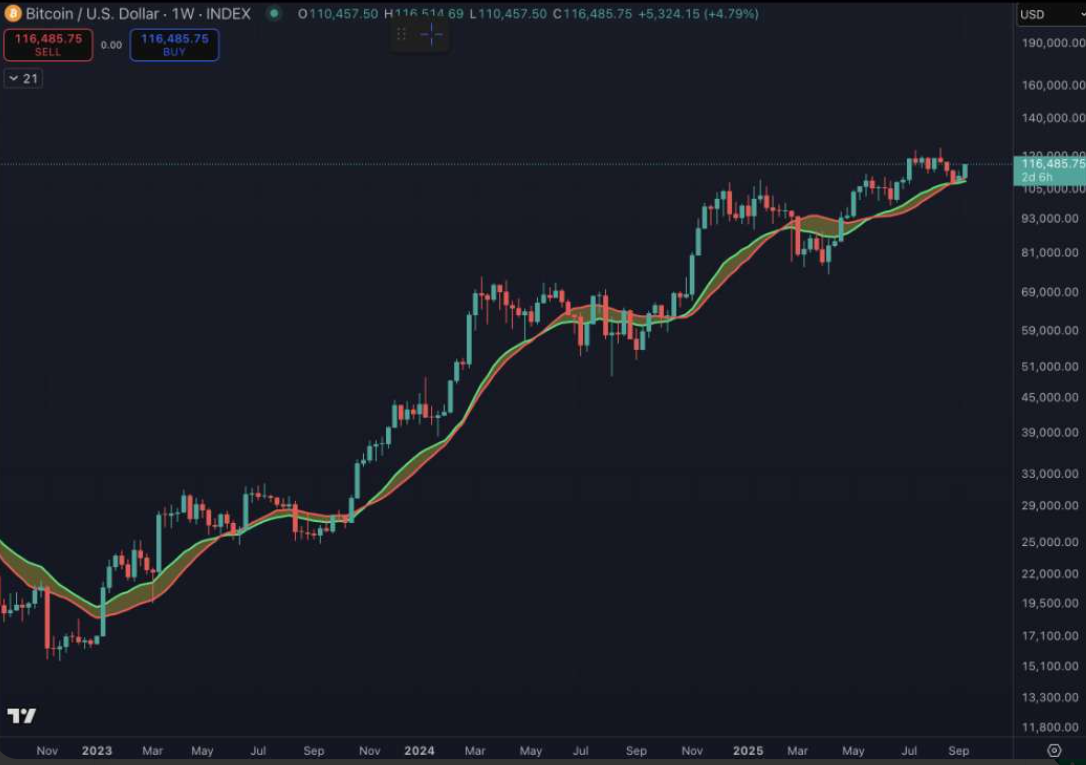Click the 0.00 spread value
1086x765 pixels.
tap(111, 45)
